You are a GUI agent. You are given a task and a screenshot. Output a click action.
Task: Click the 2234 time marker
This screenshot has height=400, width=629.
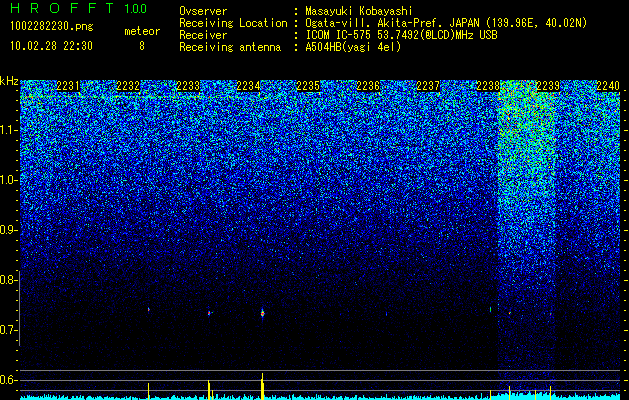pyautogui.click(x=248, y=86)
